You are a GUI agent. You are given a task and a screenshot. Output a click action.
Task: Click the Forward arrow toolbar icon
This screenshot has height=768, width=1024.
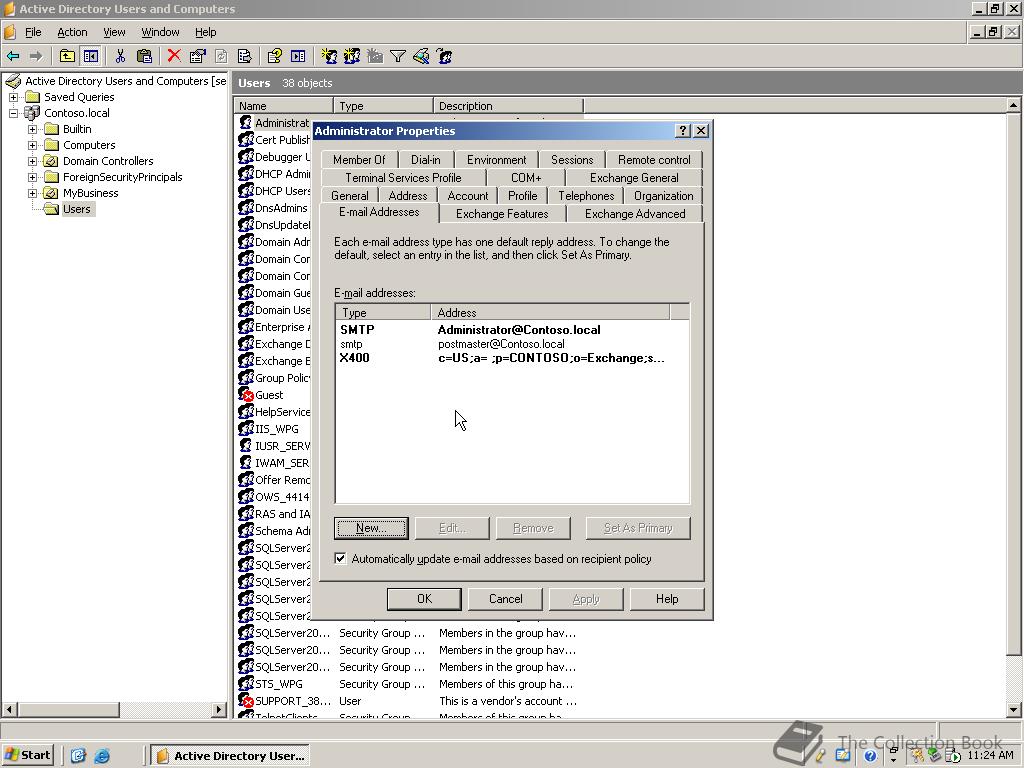click(36, 56)
